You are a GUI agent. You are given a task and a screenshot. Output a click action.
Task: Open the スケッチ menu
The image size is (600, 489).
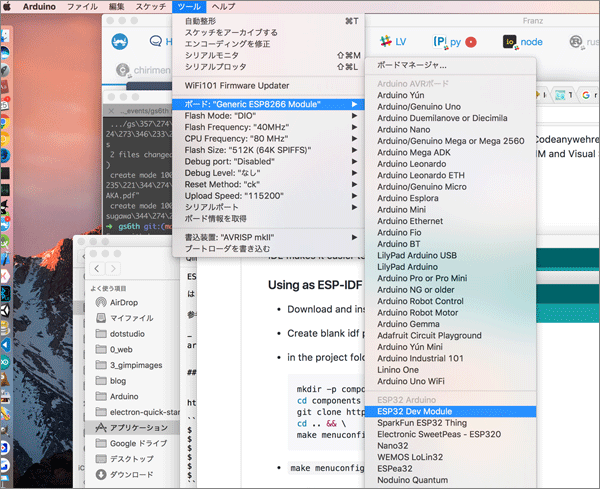(x=151, y=7)
